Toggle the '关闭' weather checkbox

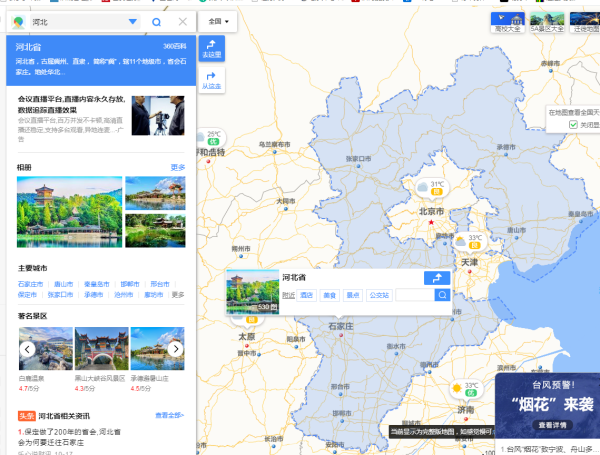pos(573,125)
